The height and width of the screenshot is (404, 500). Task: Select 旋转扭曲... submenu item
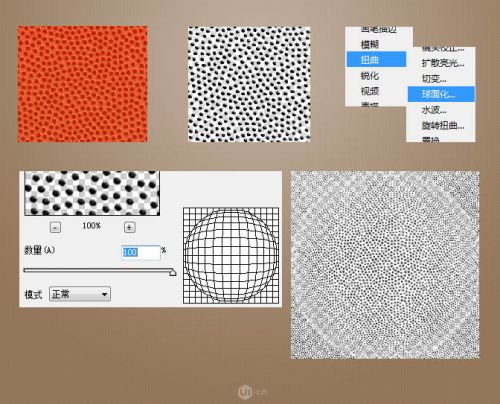tap(443, 125)
